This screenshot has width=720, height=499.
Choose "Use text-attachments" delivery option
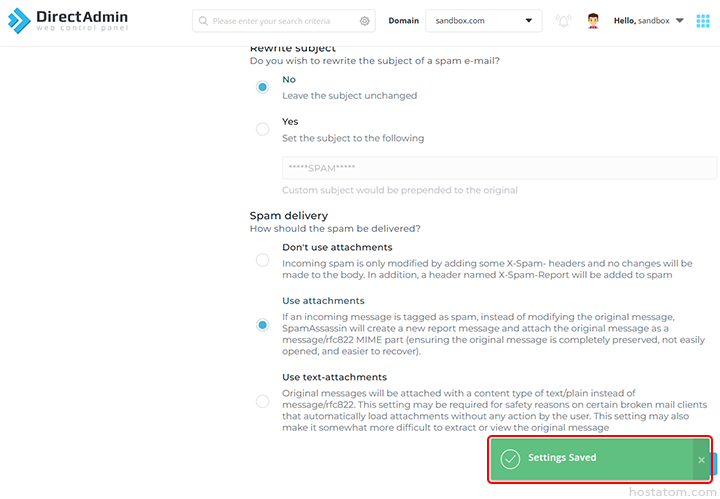pyautogui.click(x=262, y=401)
